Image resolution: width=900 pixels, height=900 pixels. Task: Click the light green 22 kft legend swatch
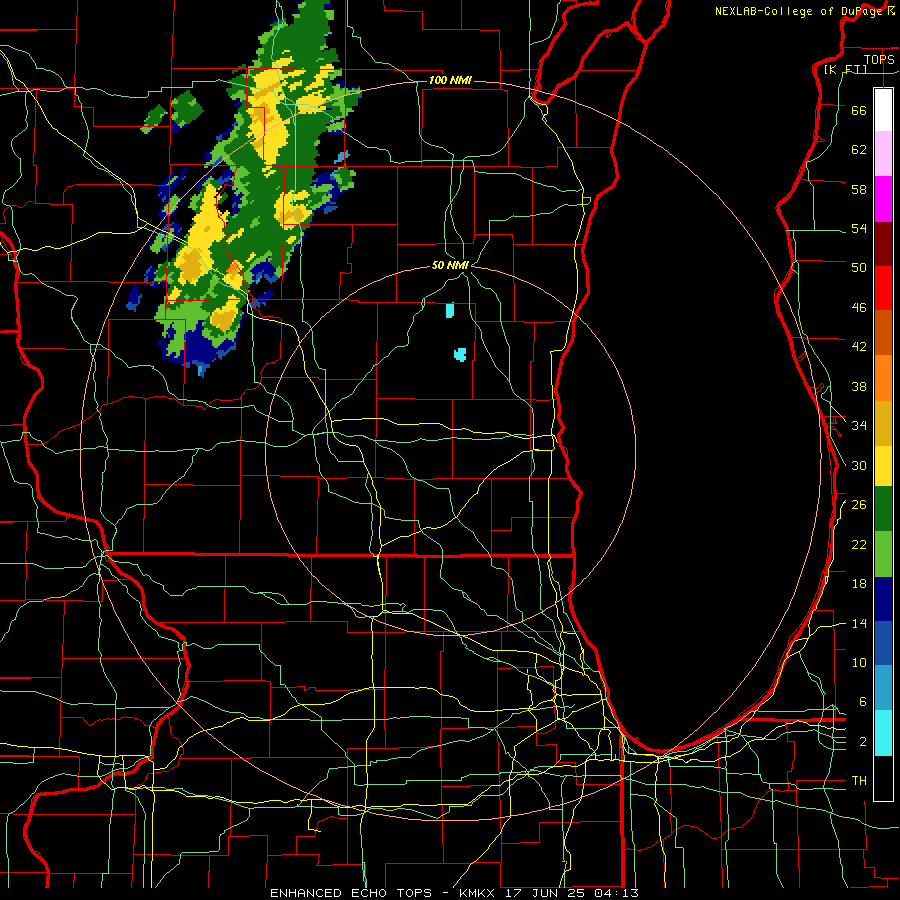[883, 554]
